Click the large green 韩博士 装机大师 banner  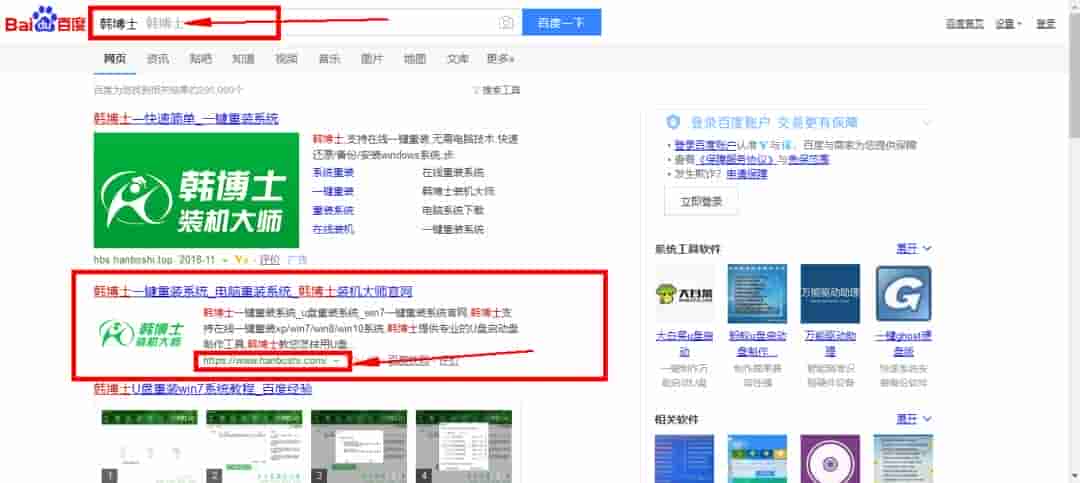click(x=196, y=190)
